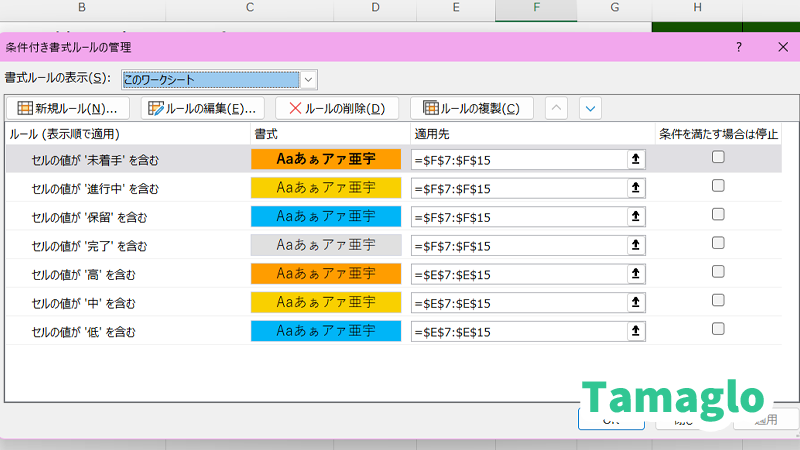
Task: Open the 書式ルールの表示 dropdown
Action: pos(308,79)
